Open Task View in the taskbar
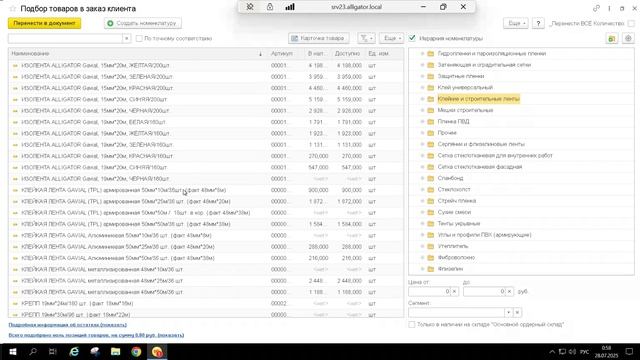640x360 pixels. tap(53, 352)
